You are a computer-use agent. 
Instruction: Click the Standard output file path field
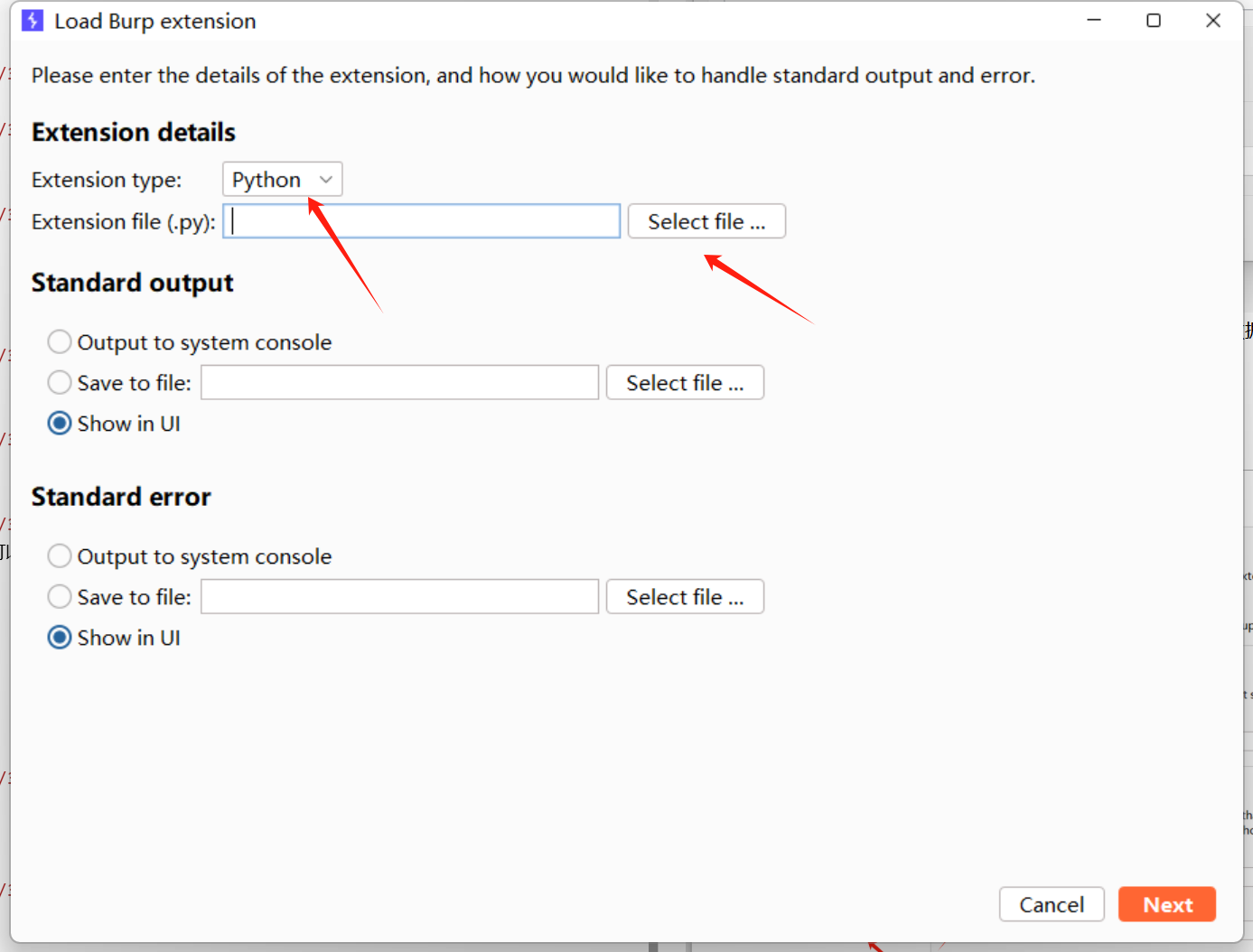tap(399, 383)
